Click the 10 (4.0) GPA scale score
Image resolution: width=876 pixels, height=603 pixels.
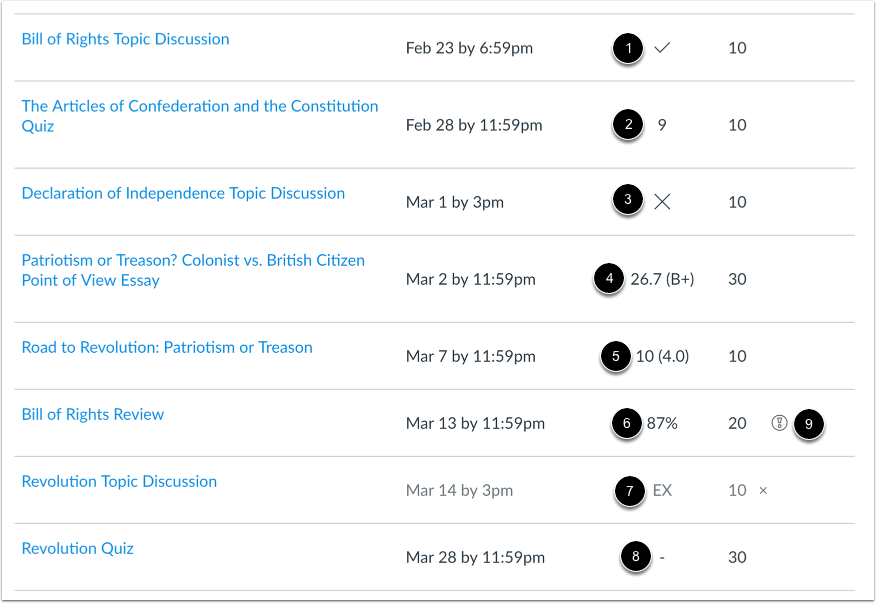(662, 356)
